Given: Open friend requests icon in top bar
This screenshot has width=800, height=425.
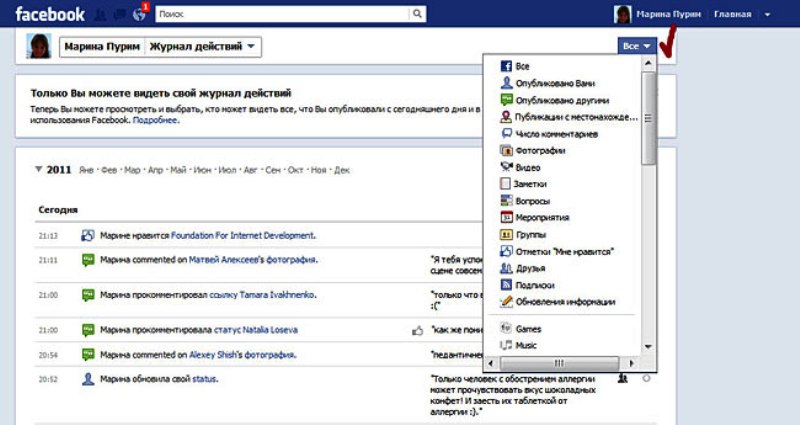Looking at the screenshot, I should pos(101,15).
